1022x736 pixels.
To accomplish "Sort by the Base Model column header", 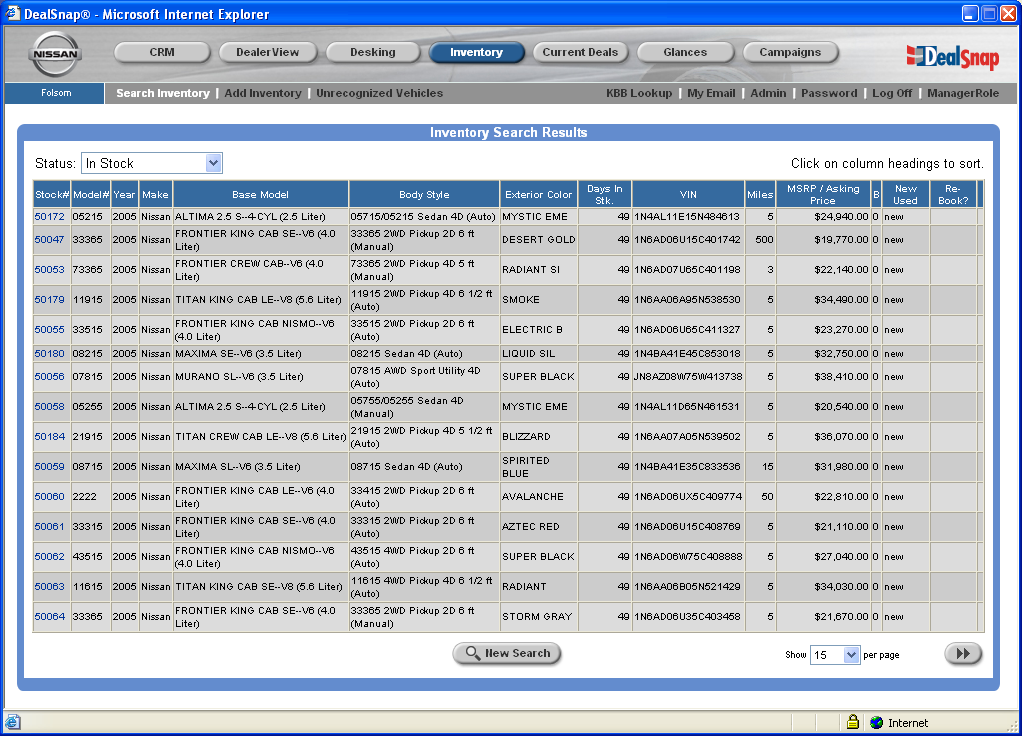I will coord(261,195).
